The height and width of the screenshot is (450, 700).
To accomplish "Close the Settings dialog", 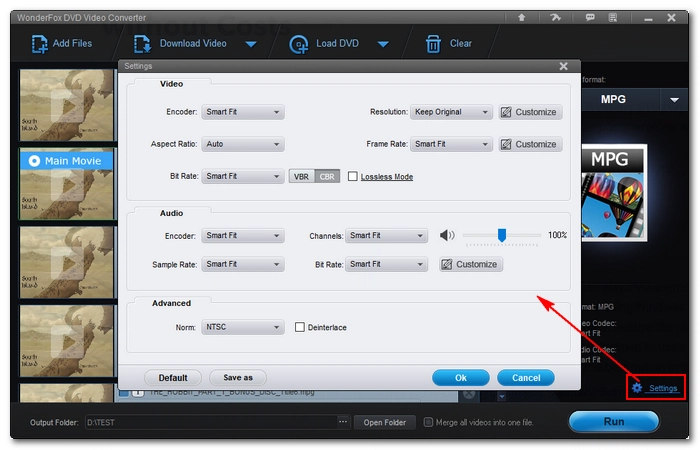I will (x=563, y=66).
